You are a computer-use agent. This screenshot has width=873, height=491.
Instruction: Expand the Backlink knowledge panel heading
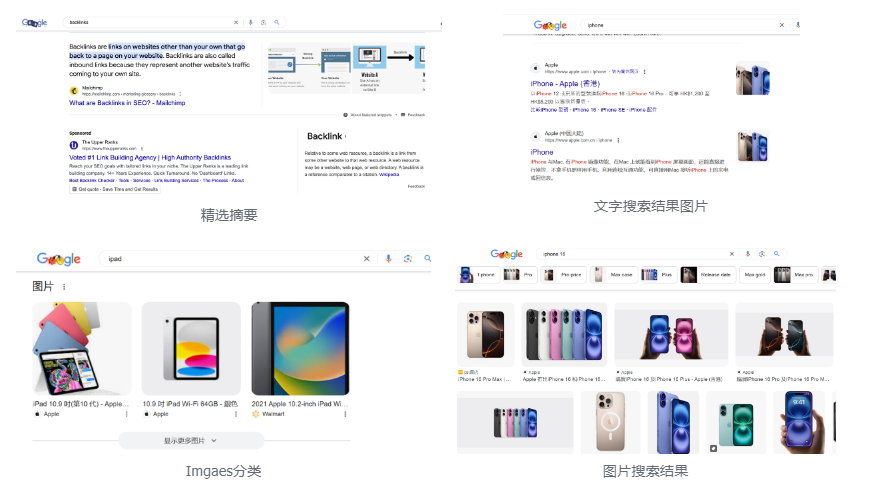pyautogui.click(x=327, y=136)
